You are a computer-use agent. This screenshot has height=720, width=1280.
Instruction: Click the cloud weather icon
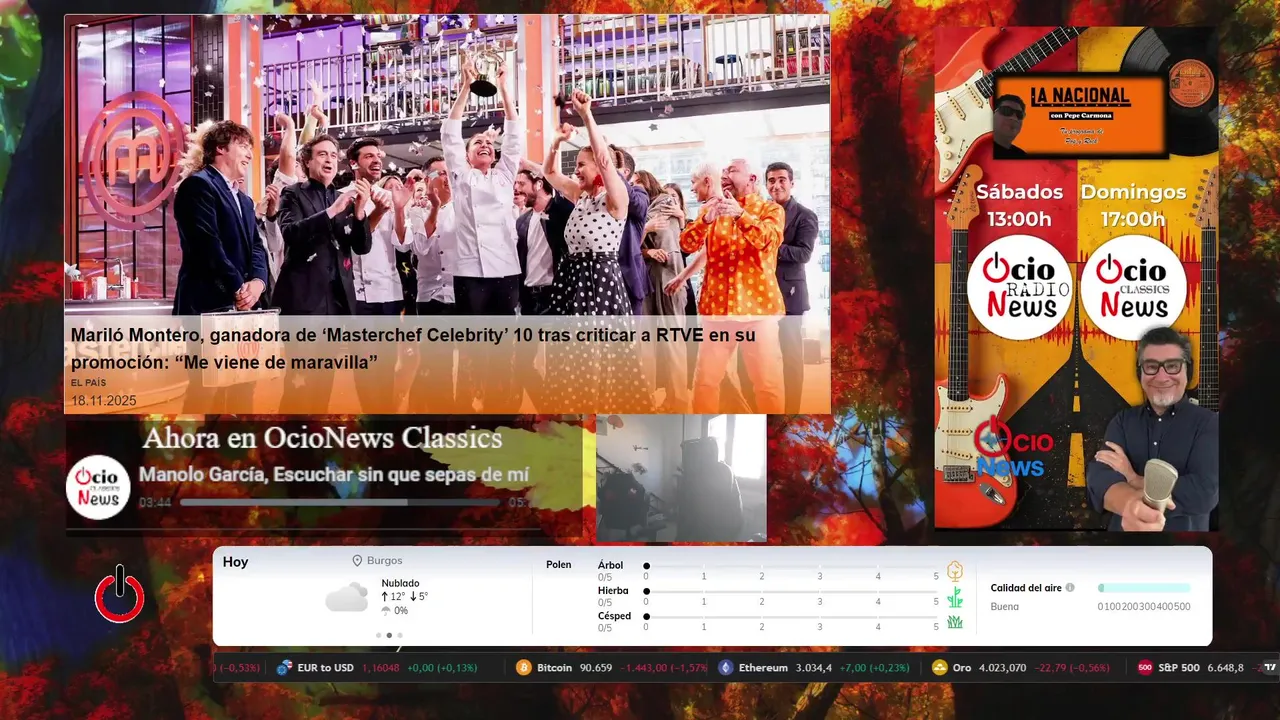pos(346,598)
